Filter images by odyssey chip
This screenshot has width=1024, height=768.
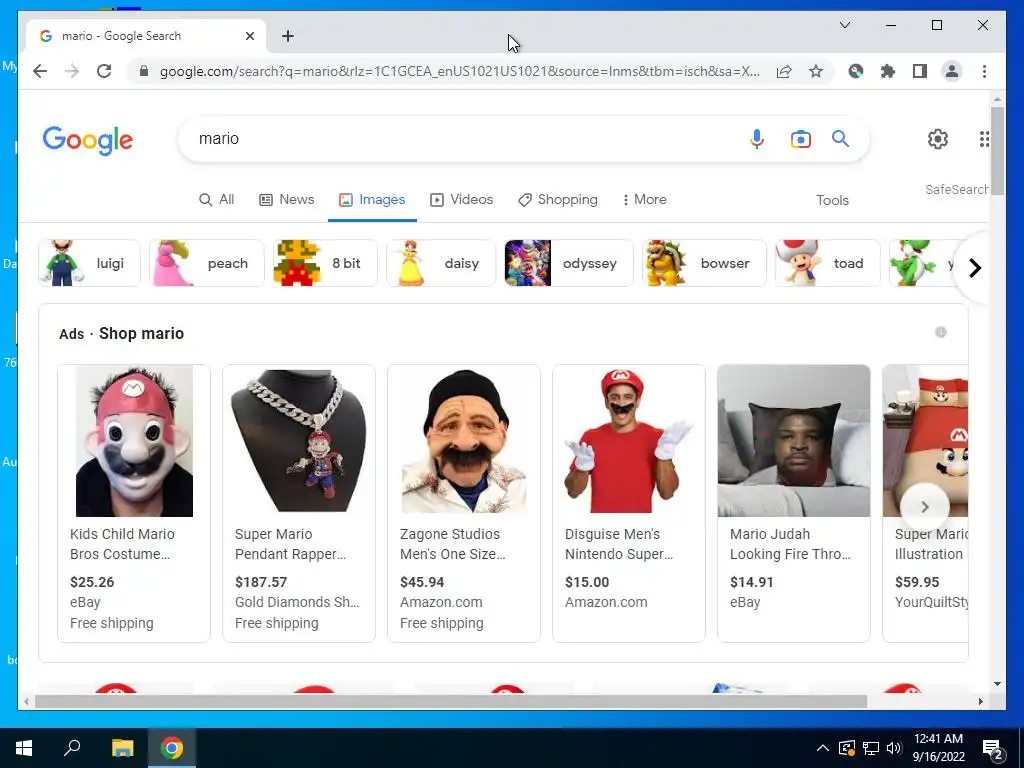[x=569, y=263]
